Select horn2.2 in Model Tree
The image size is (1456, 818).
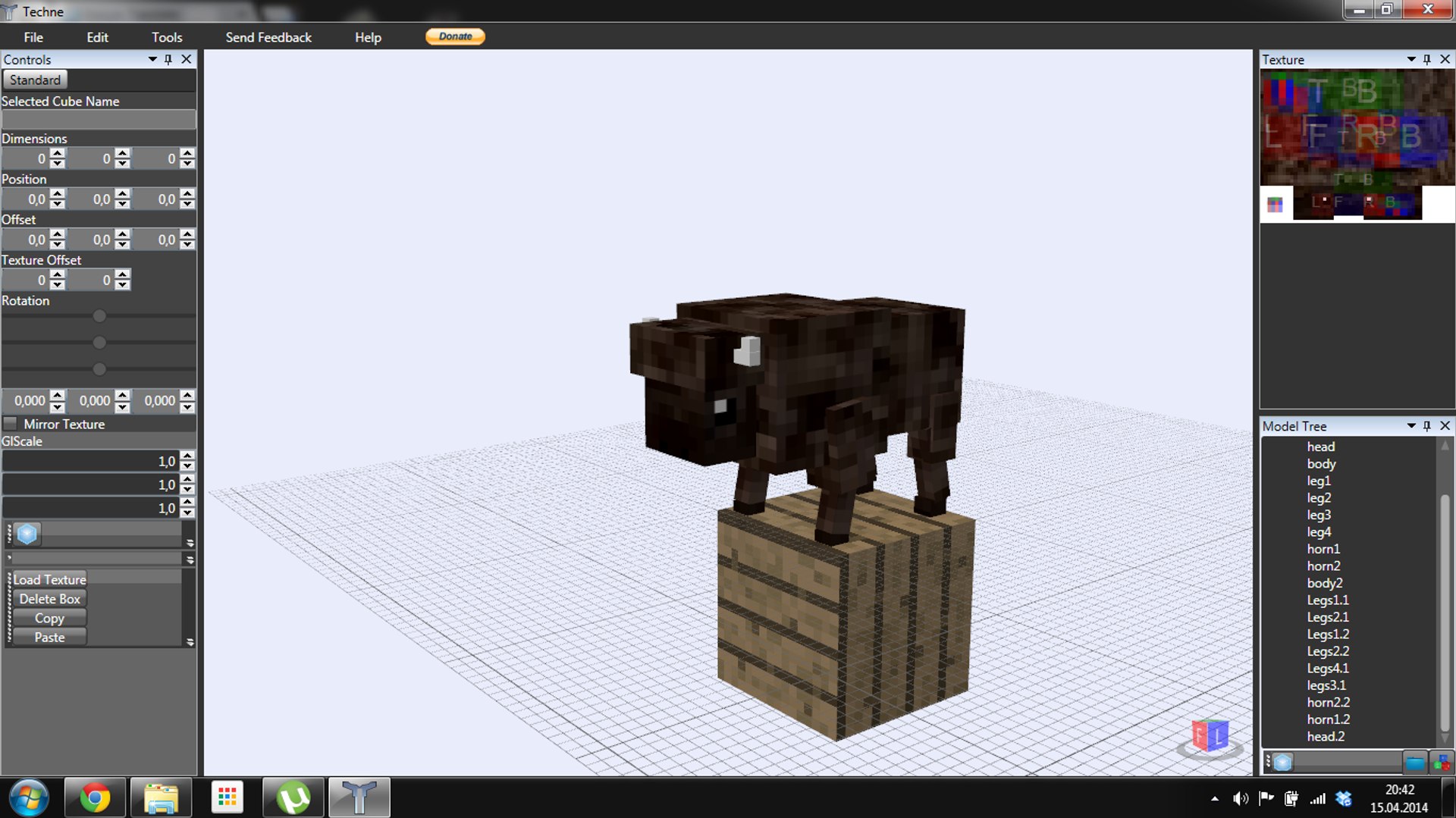point(1328,702)
